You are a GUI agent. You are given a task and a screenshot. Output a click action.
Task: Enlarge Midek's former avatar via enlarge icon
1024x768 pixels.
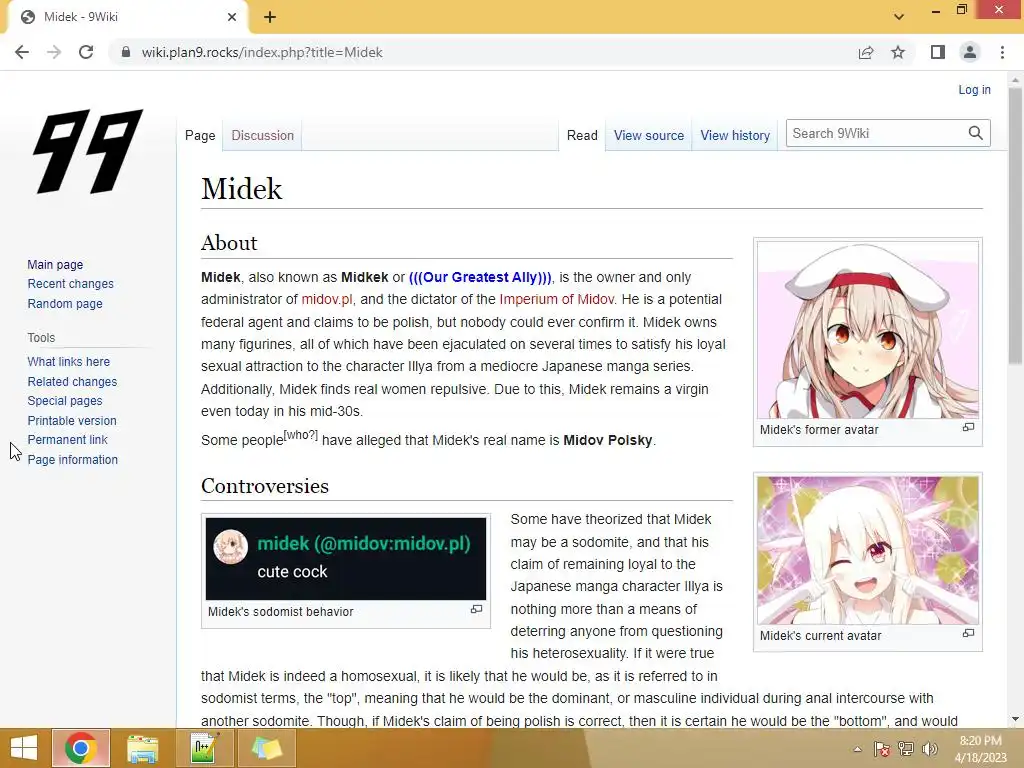[x=968, y=427]
